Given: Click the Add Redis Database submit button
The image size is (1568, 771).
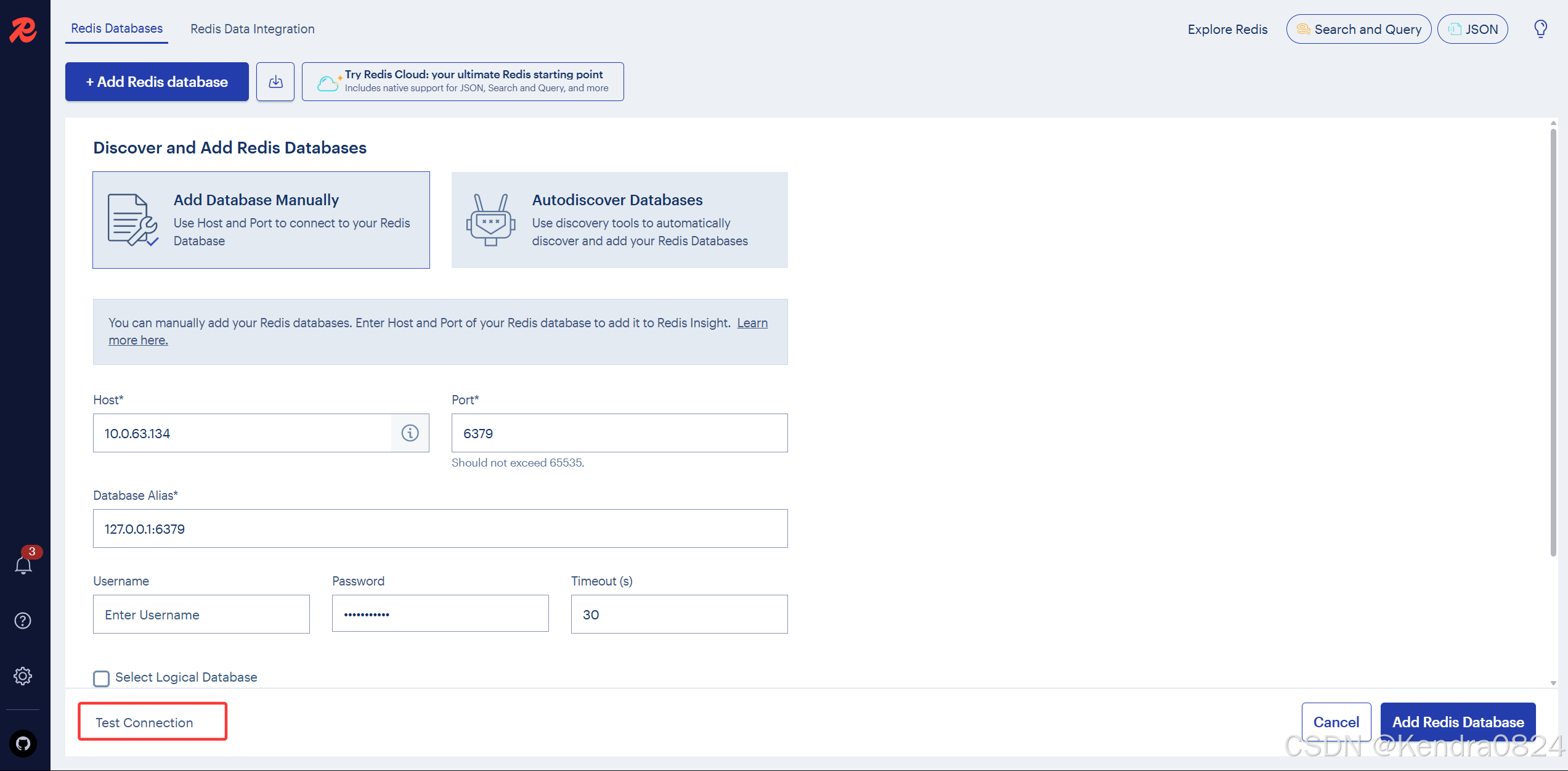Looking at the screenshot, I should pos(1458,722).
